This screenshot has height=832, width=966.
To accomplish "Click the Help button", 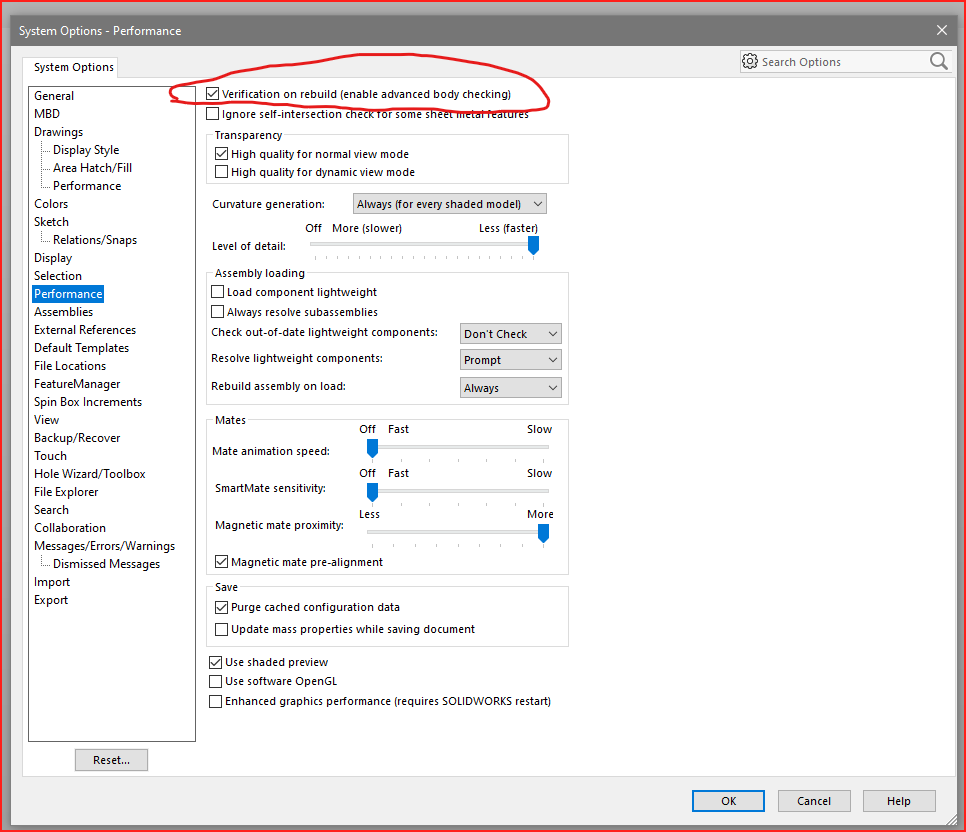I will point(899,801).
